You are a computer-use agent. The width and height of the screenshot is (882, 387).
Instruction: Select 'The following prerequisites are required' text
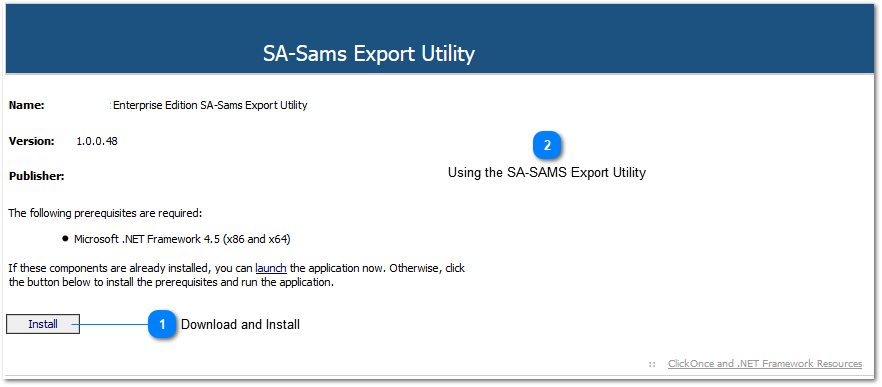(x=105, y=213)
